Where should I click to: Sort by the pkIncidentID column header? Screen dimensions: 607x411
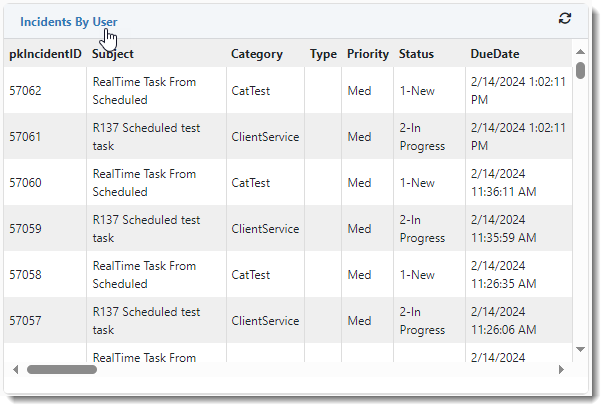pos(45,54)
